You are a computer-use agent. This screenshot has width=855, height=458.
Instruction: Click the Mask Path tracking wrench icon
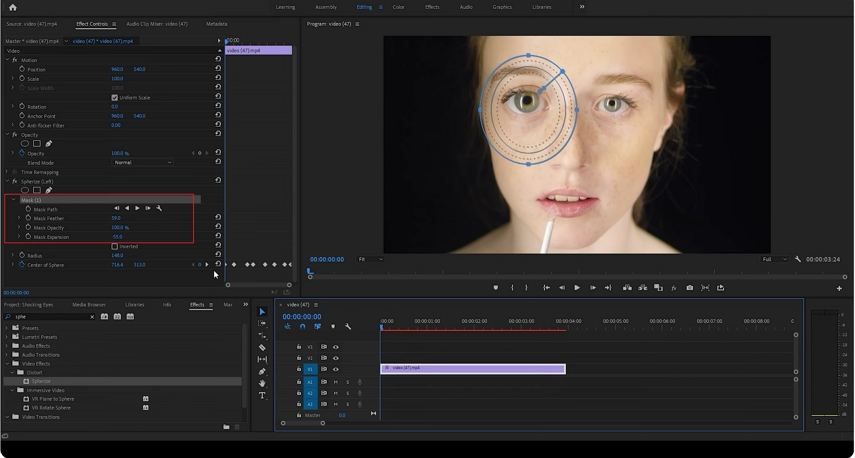159,208
